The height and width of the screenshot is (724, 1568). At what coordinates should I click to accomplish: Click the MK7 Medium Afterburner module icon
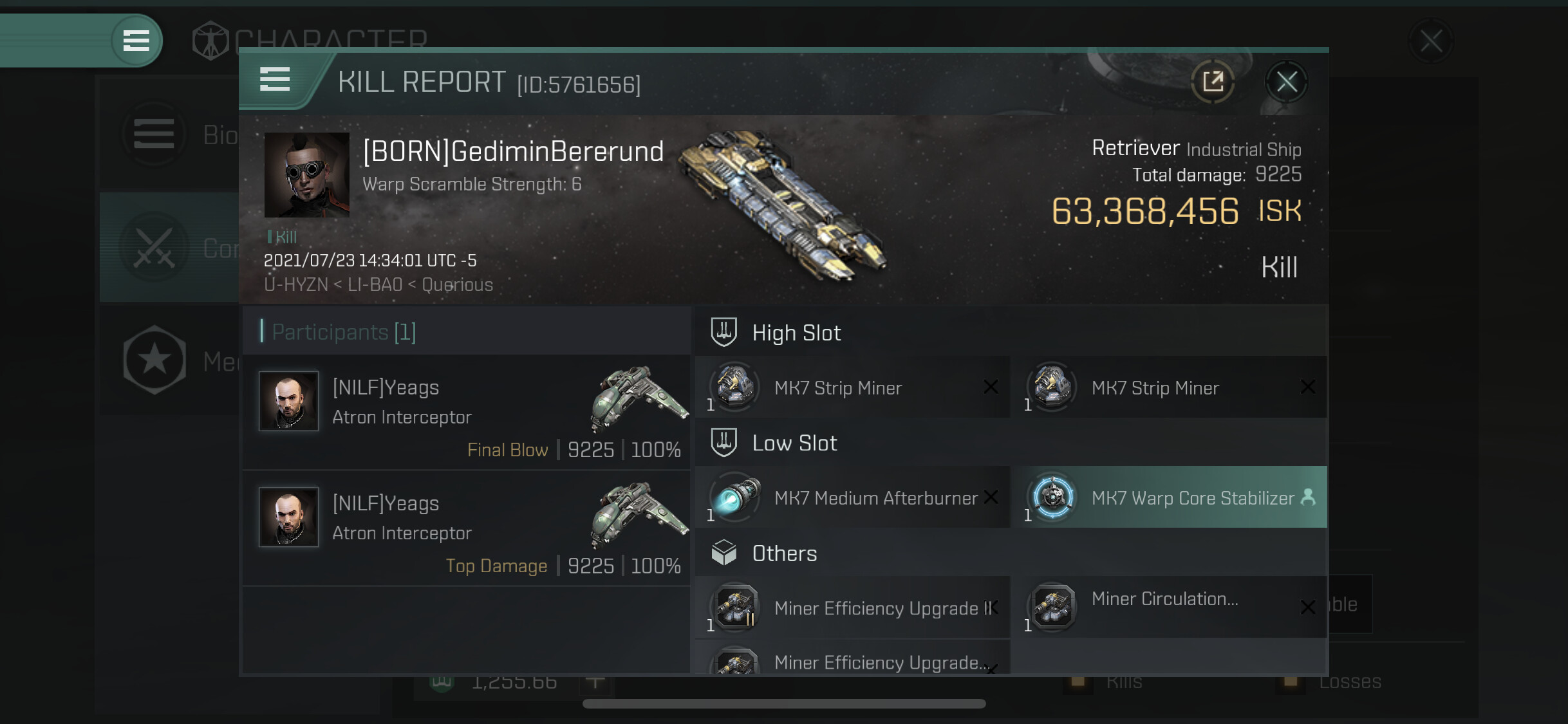(x=734, y=497)
